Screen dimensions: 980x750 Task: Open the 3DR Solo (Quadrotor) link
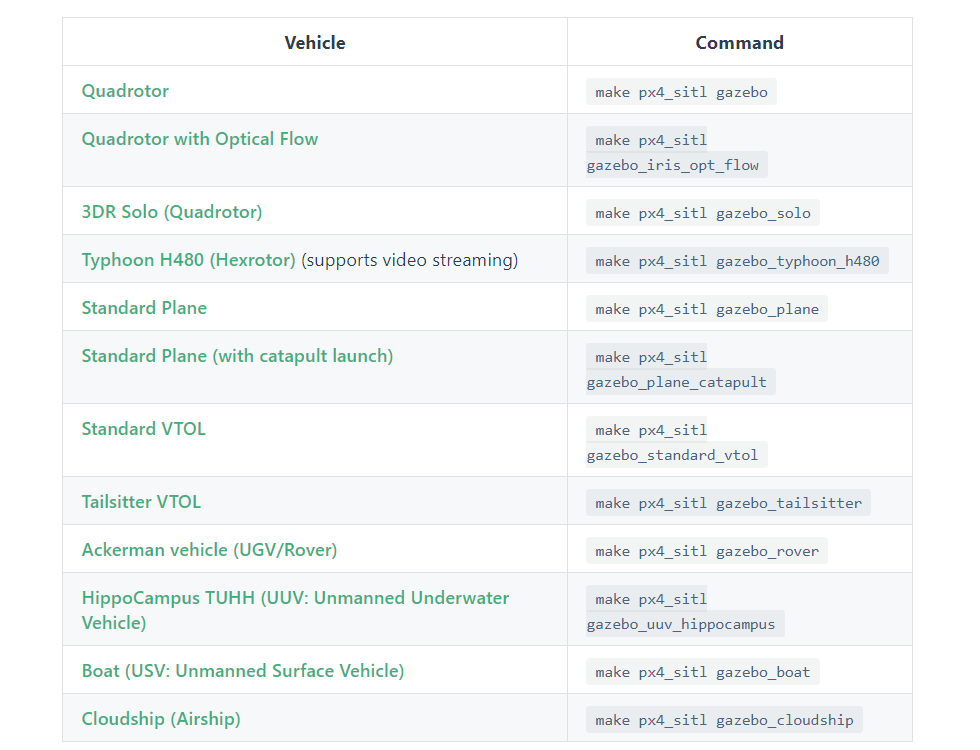(172, 212)
